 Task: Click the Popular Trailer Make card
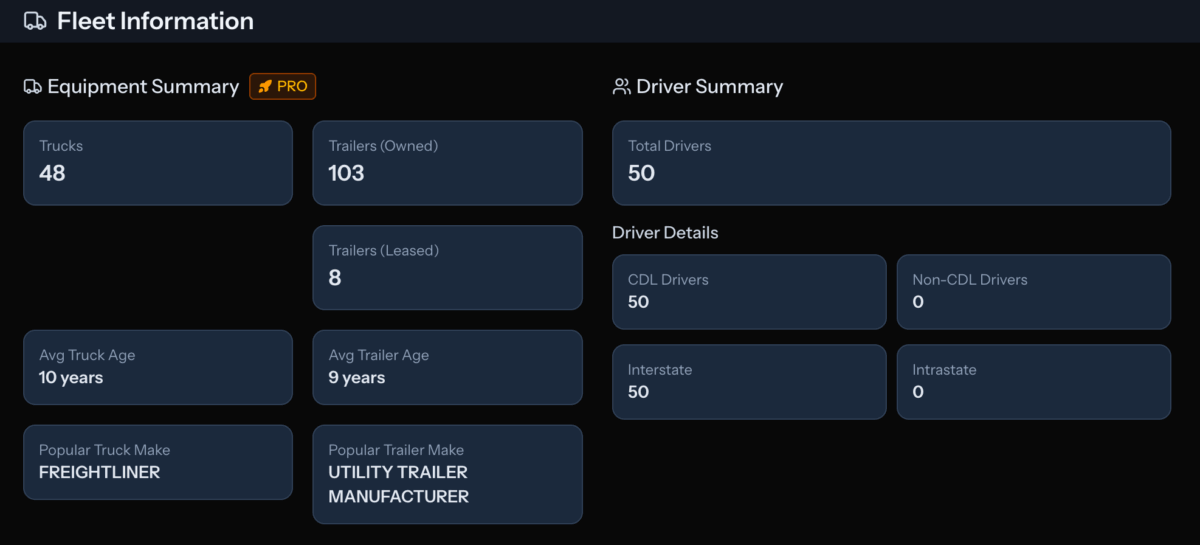[447, 474]
